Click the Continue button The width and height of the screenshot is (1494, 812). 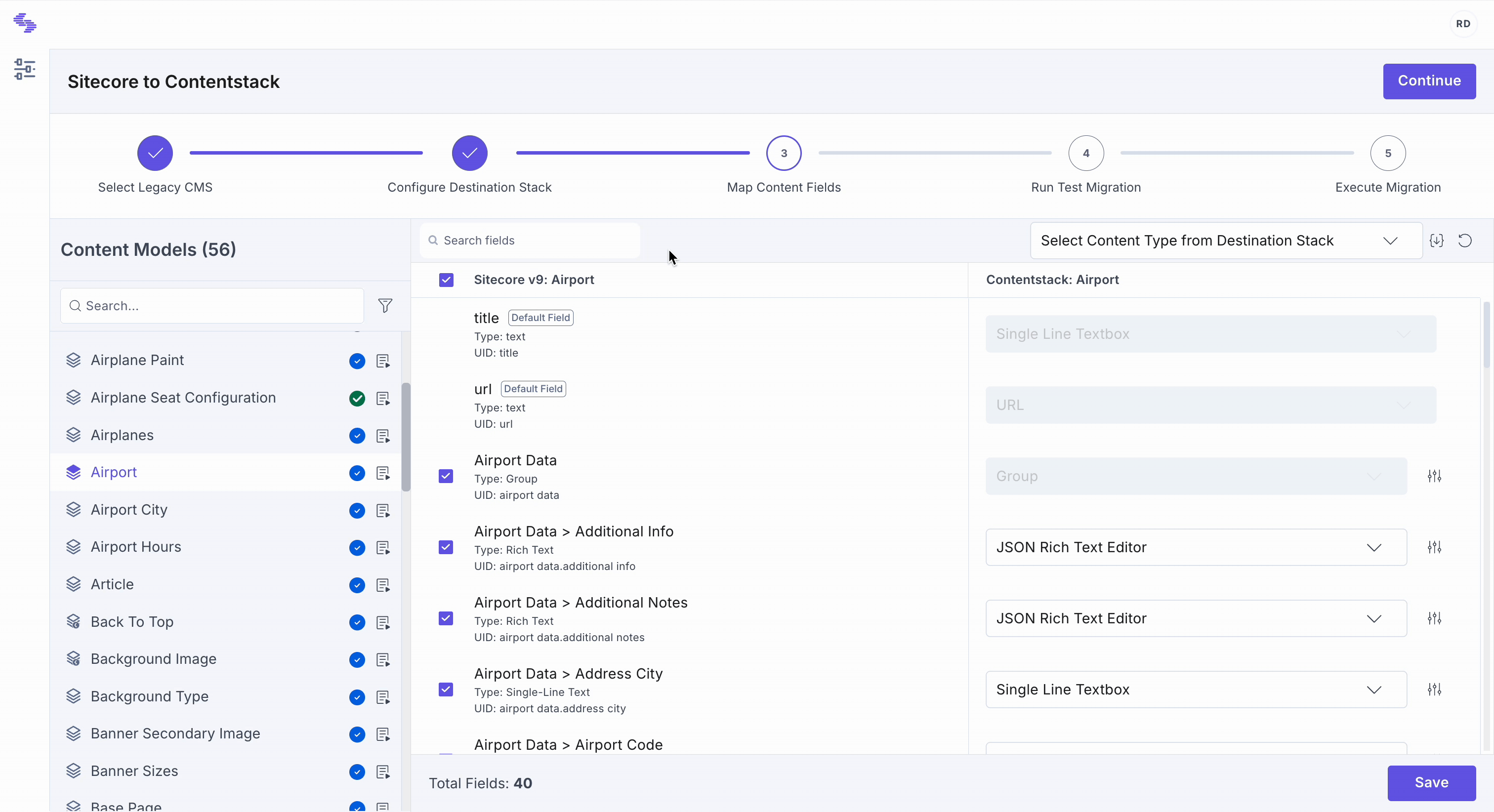pos(1429,81)
